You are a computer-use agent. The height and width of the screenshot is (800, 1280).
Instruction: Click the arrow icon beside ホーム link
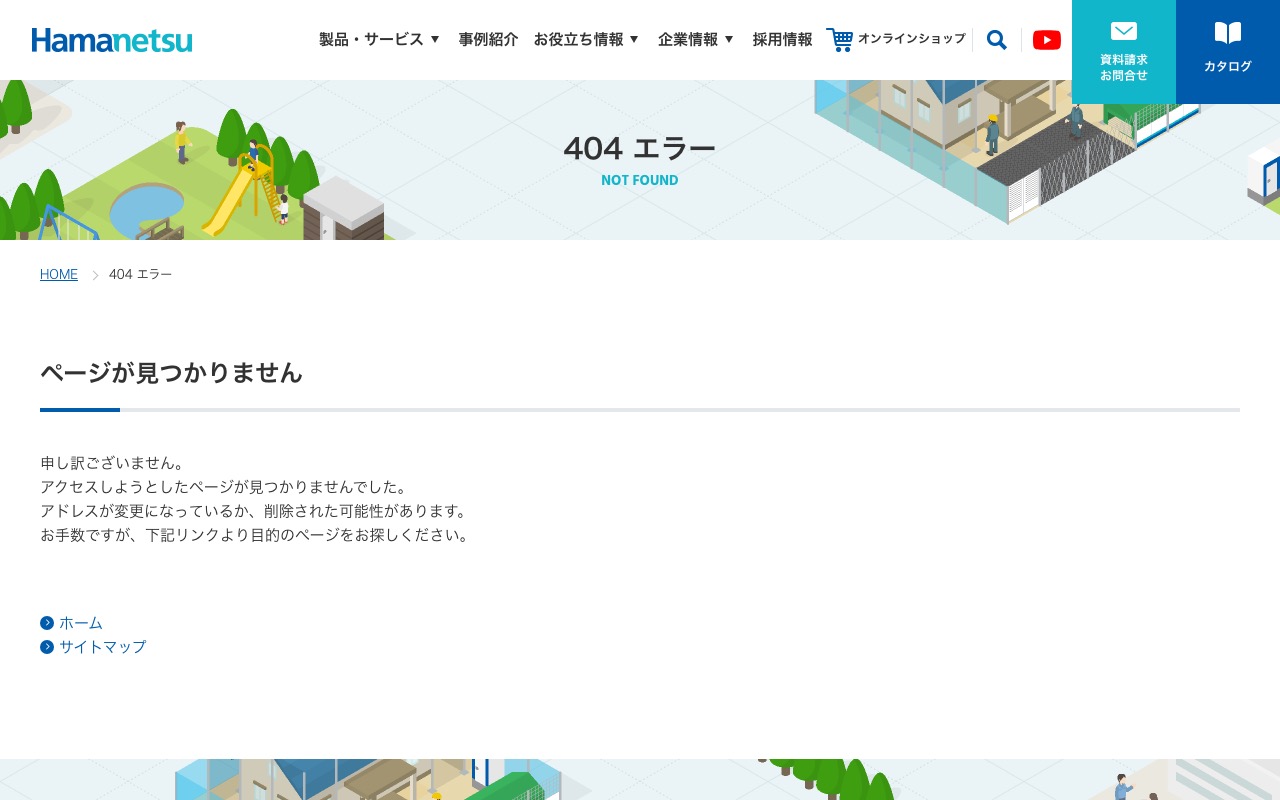[47, 623]
